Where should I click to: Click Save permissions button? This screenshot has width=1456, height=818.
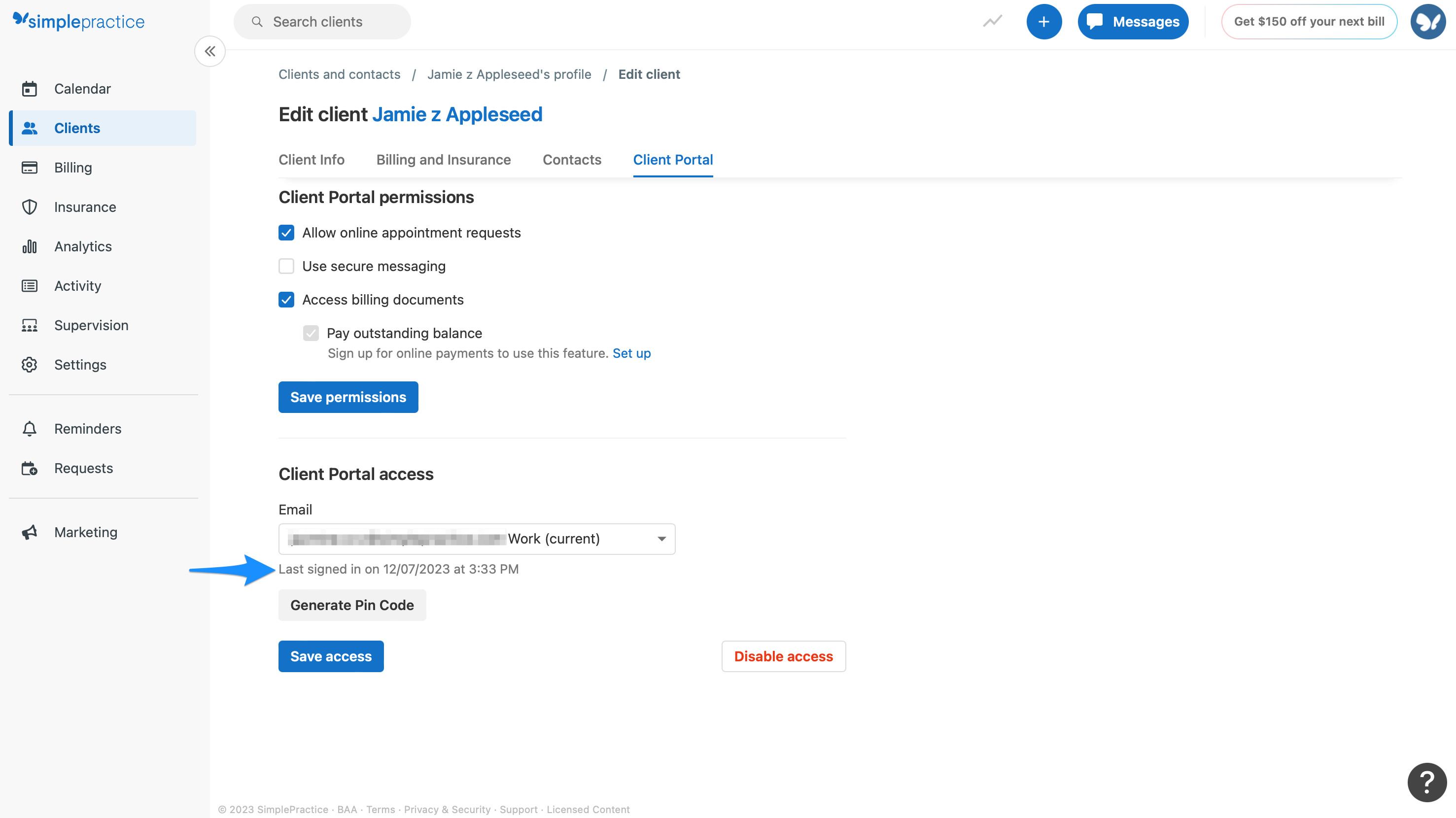pos(348,397)
